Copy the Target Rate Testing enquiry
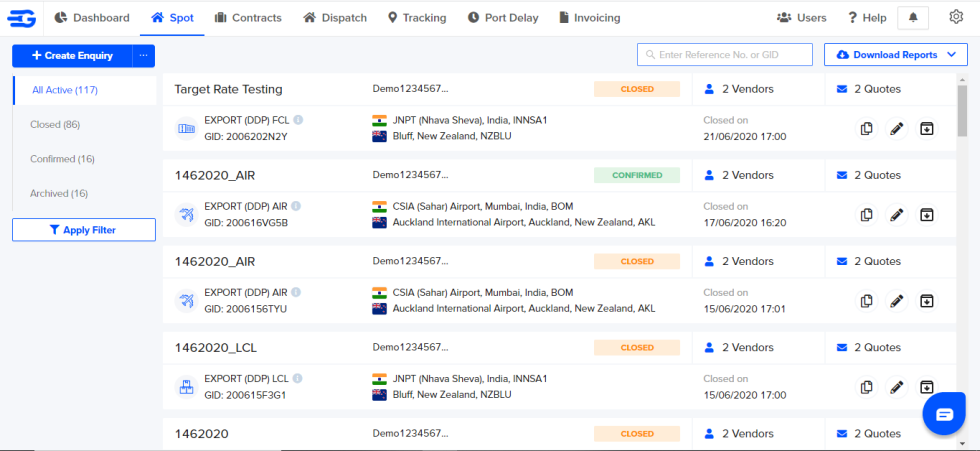 tap(867, 129)
